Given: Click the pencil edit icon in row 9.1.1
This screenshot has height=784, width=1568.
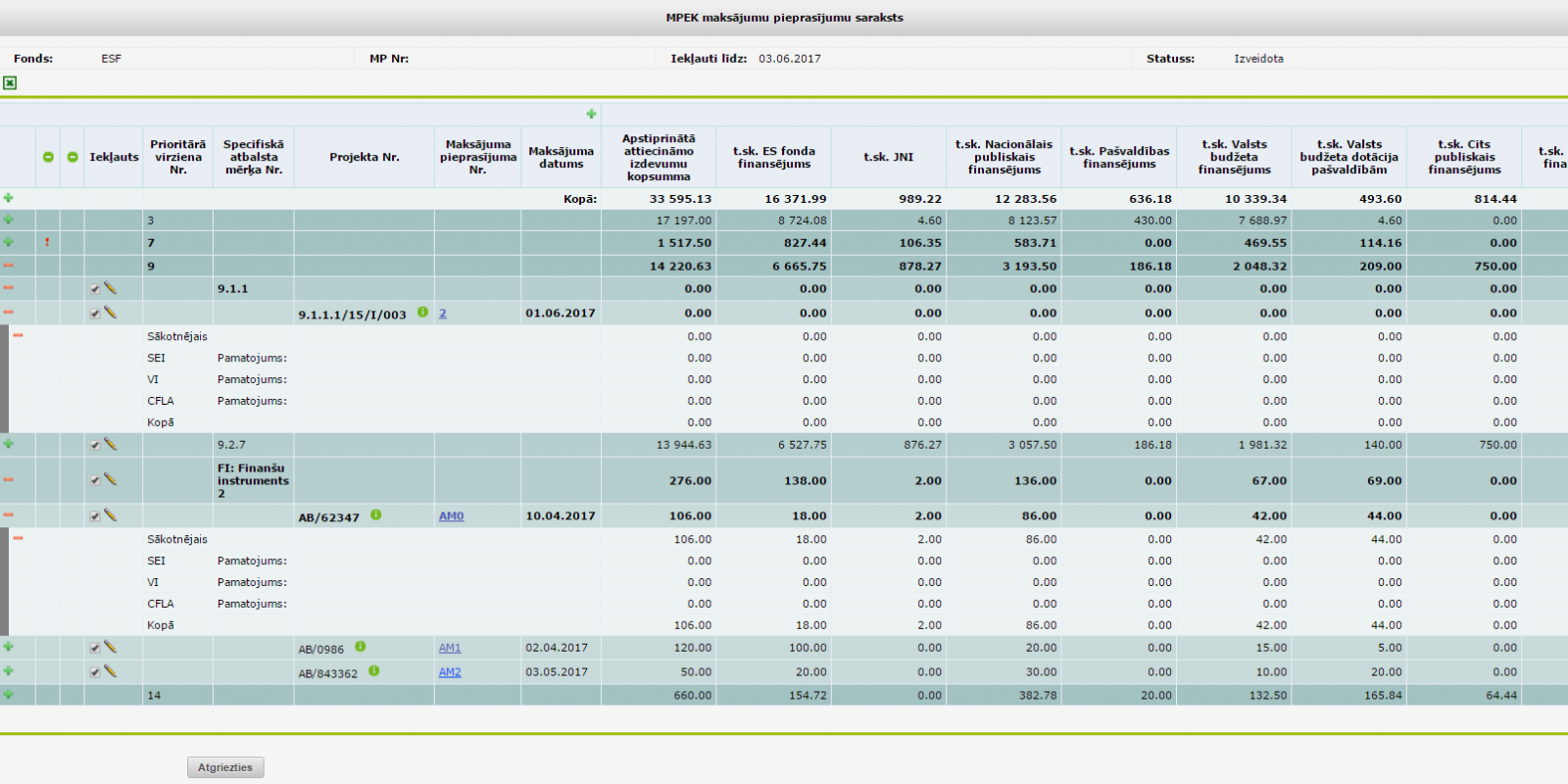Looking at the screenshot, I should [x=111, y=288].
